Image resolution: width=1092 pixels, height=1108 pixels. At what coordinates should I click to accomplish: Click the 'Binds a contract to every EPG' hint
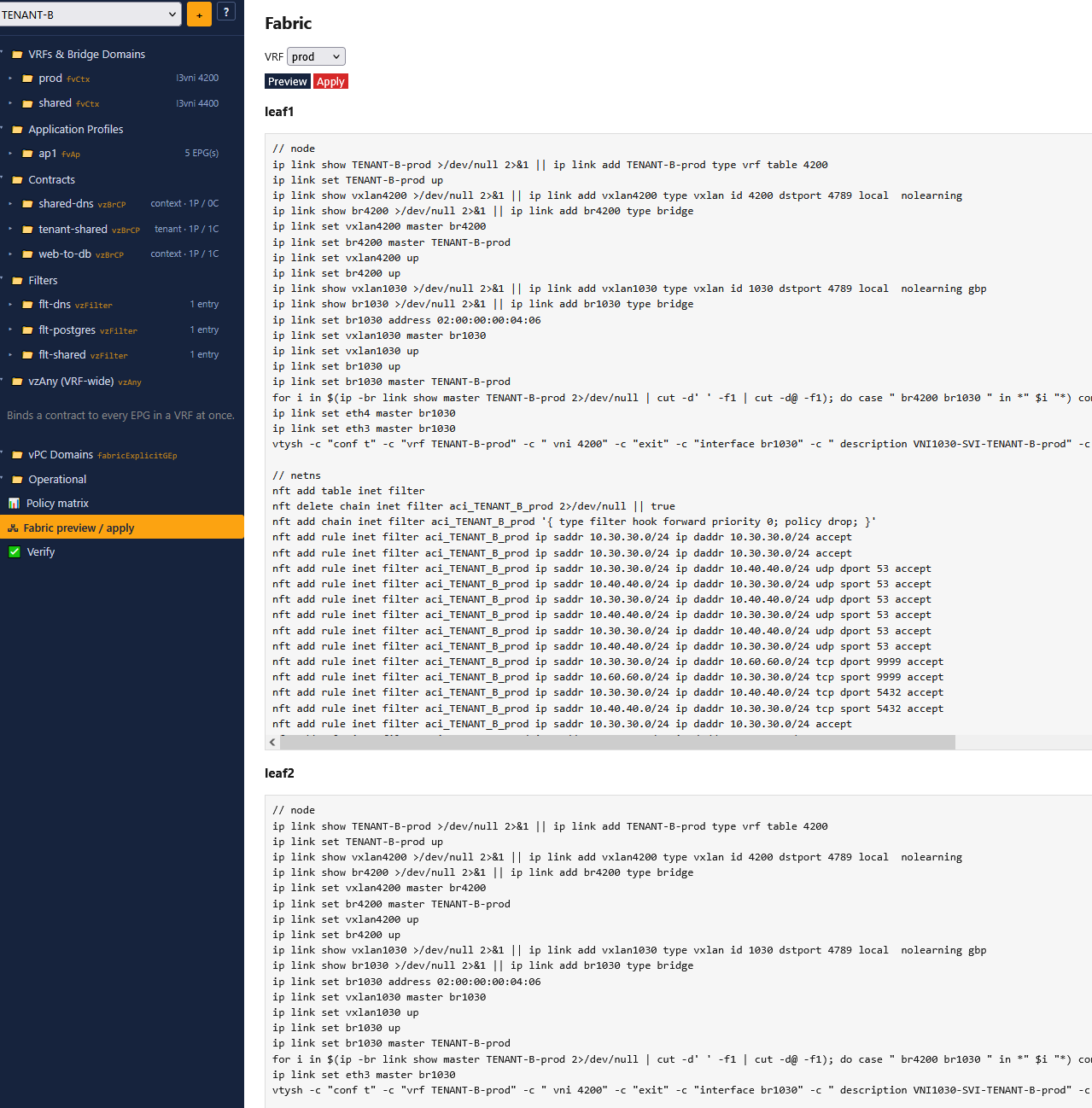click(x=120, y=416)
